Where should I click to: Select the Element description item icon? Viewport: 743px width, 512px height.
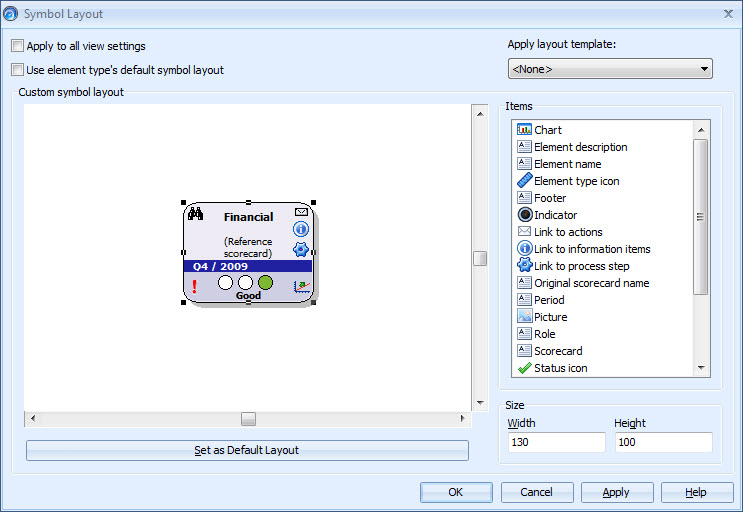[524, 146]
